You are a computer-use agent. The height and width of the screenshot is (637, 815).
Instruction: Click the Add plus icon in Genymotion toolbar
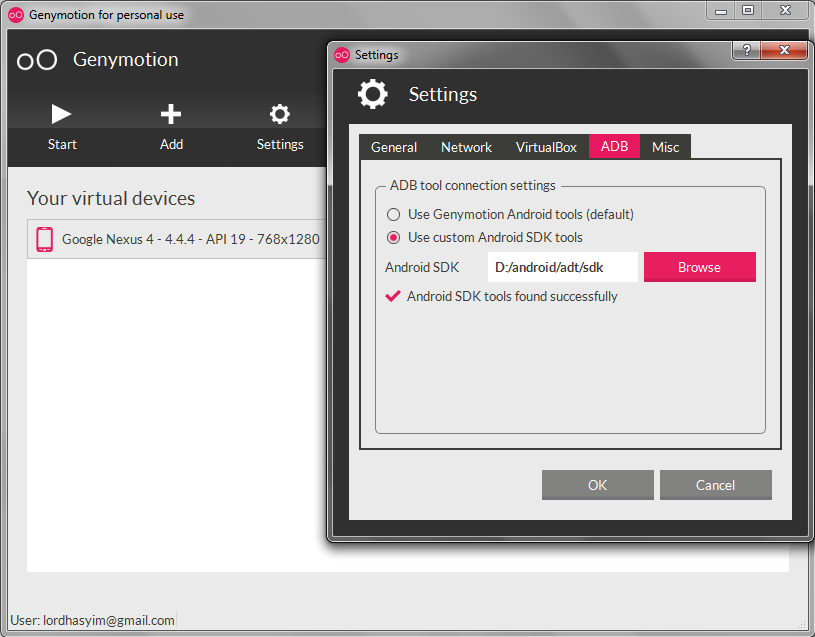[170, 114]
